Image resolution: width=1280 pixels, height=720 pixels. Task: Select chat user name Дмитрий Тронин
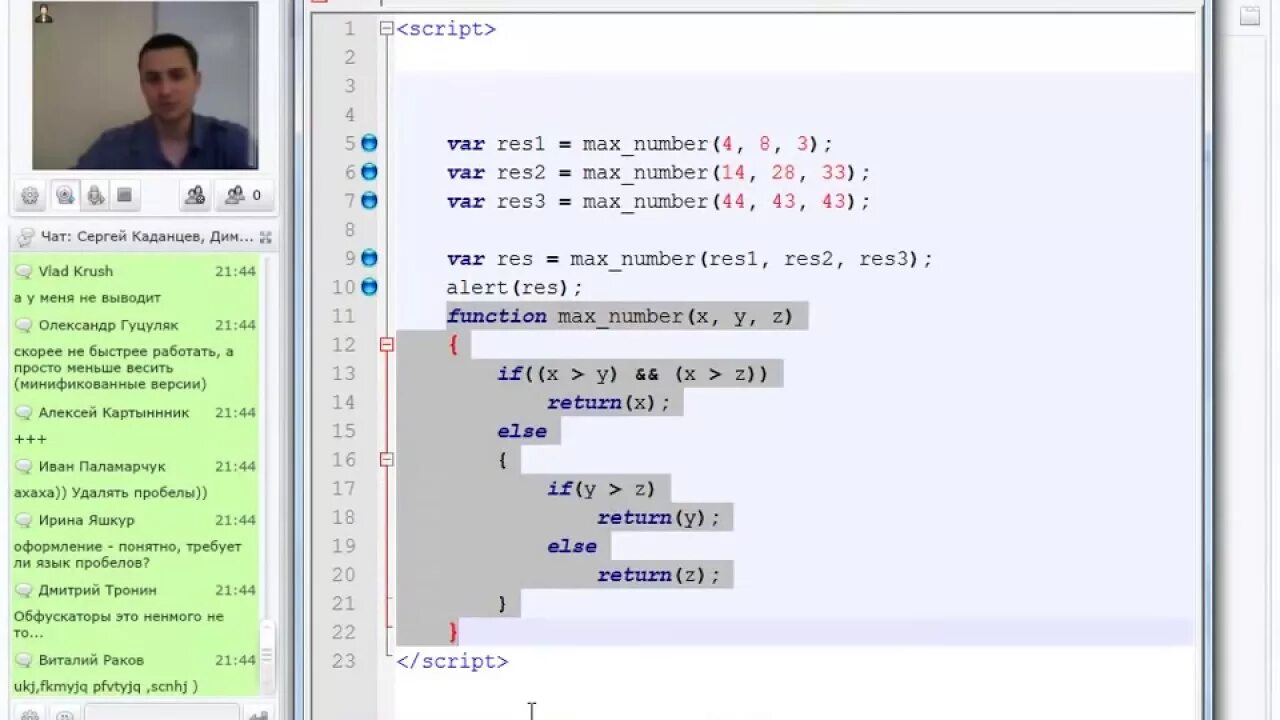(x=98, y=590)
